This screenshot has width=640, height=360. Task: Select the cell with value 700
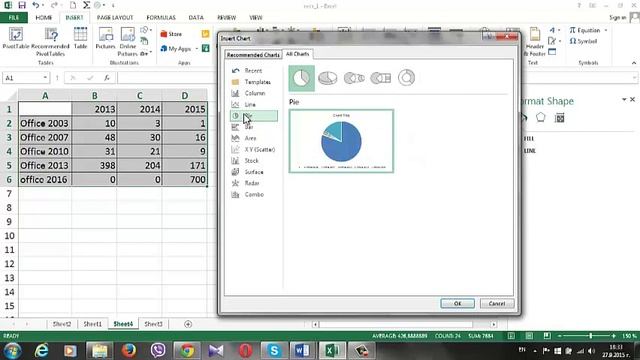[x=184, y=180]
